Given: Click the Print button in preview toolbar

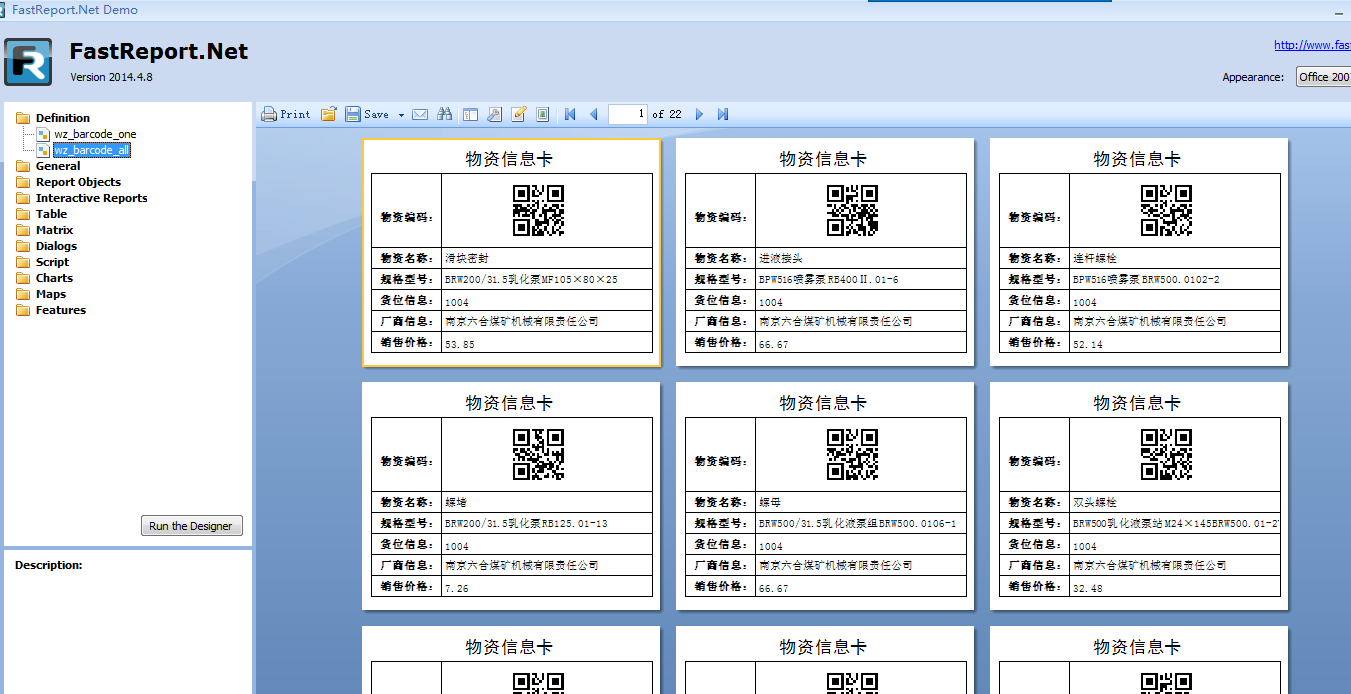Looking at the screenshot, I should [x=286, y=114].
